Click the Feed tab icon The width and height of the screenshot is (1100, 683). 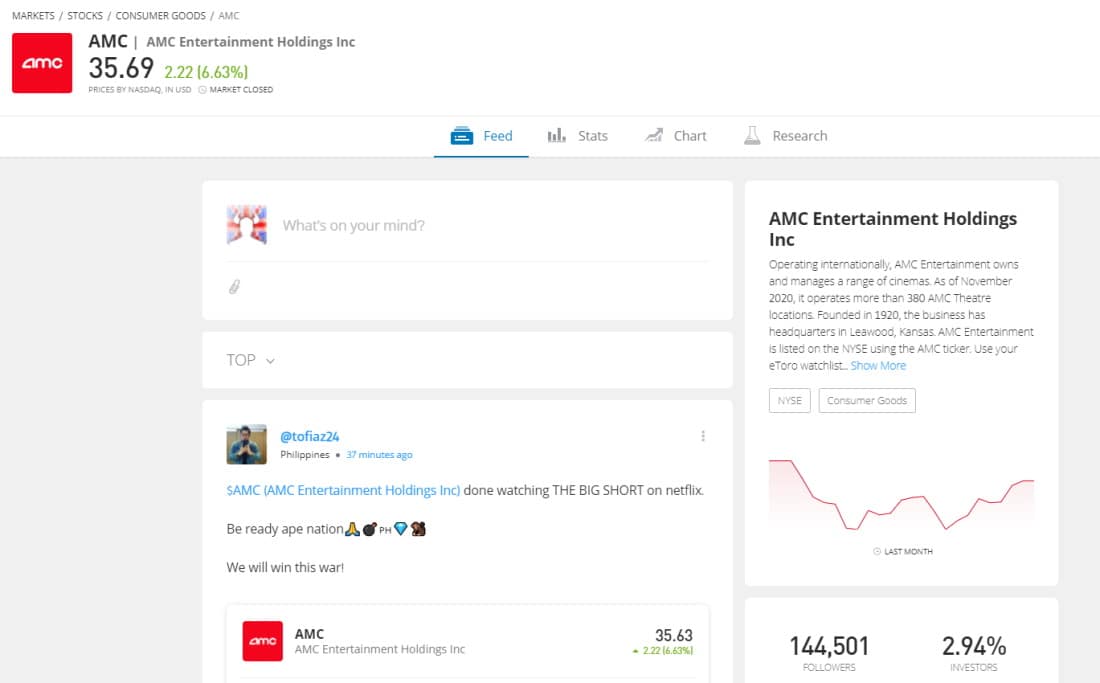click(462, 135)
